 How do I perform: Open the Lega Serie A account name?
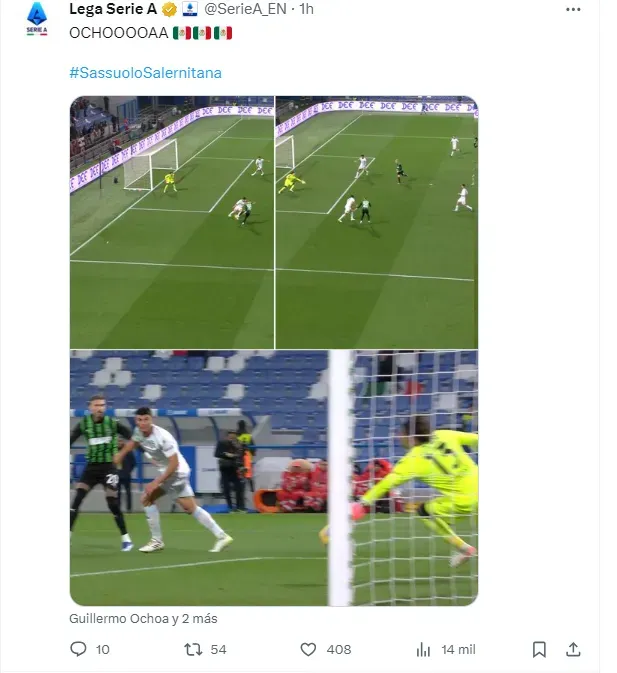click(113, 9)
